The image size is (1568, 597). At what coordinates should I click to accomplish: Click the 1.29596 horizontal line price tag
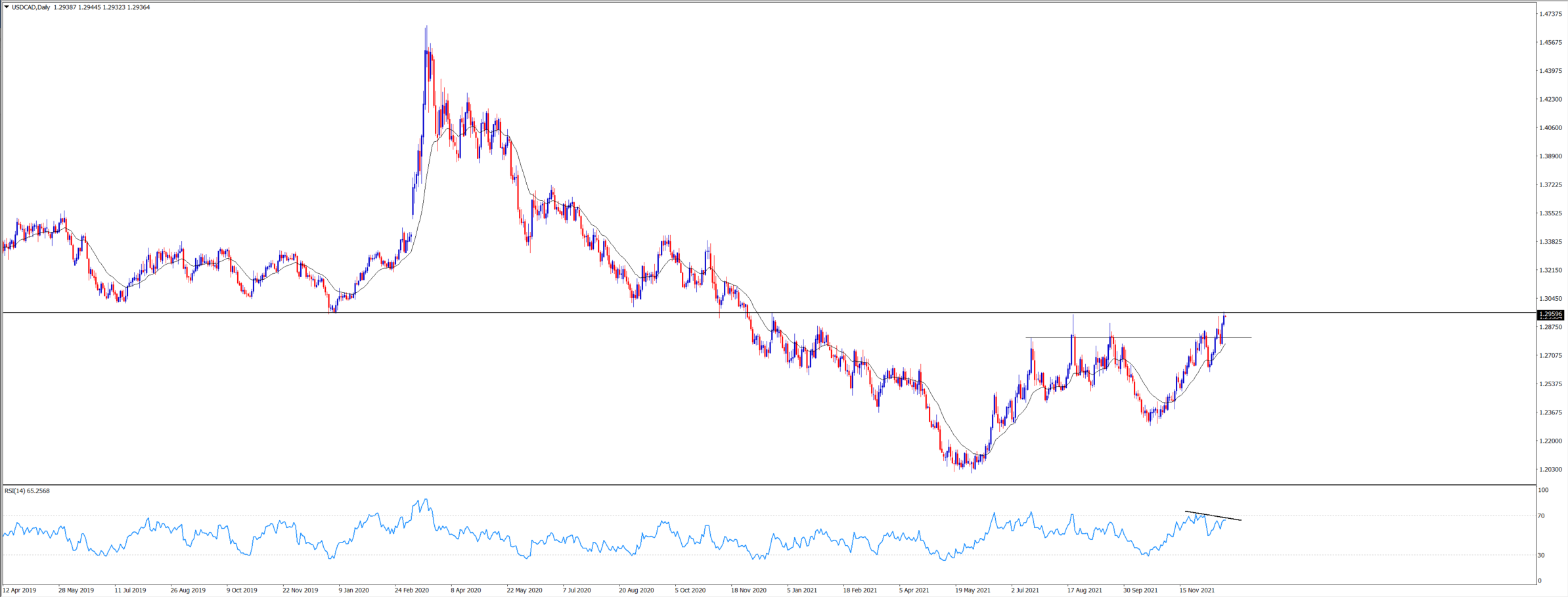[x=1550, y=315]
